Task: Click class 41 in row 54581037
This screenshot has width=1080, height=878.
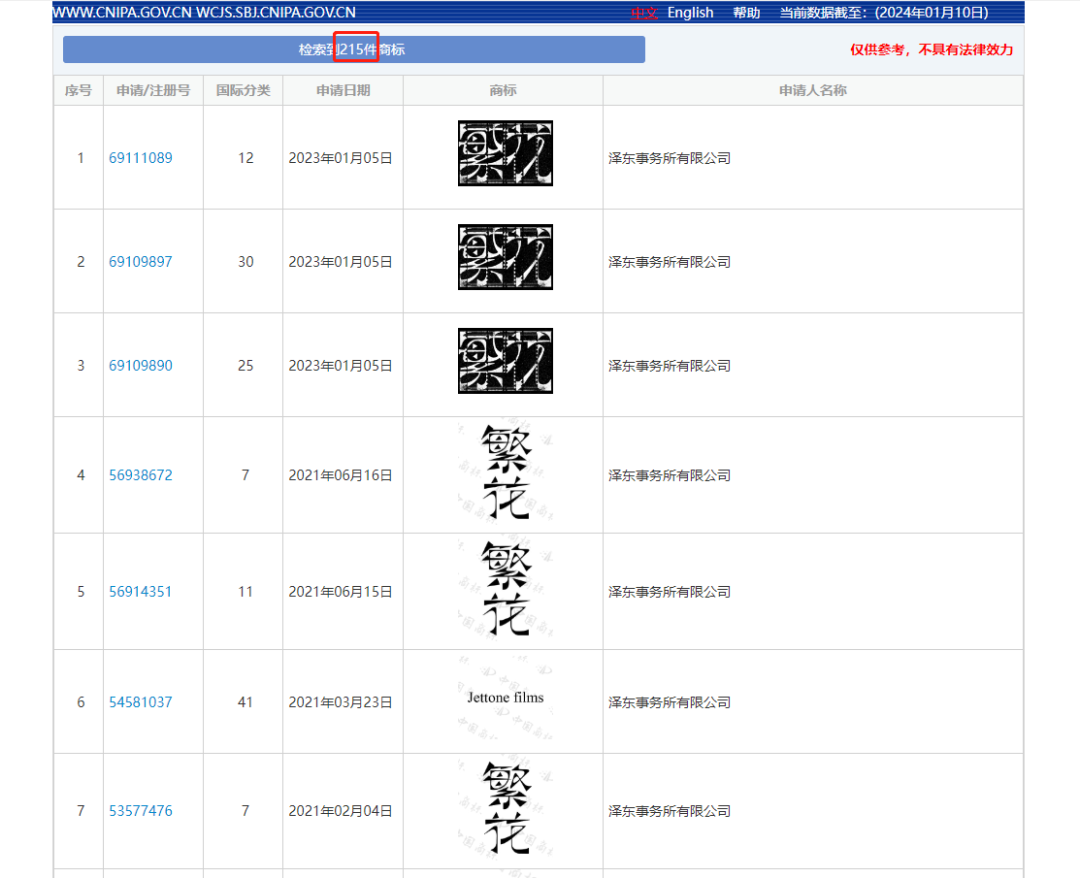Action: (x=246, y=702)
